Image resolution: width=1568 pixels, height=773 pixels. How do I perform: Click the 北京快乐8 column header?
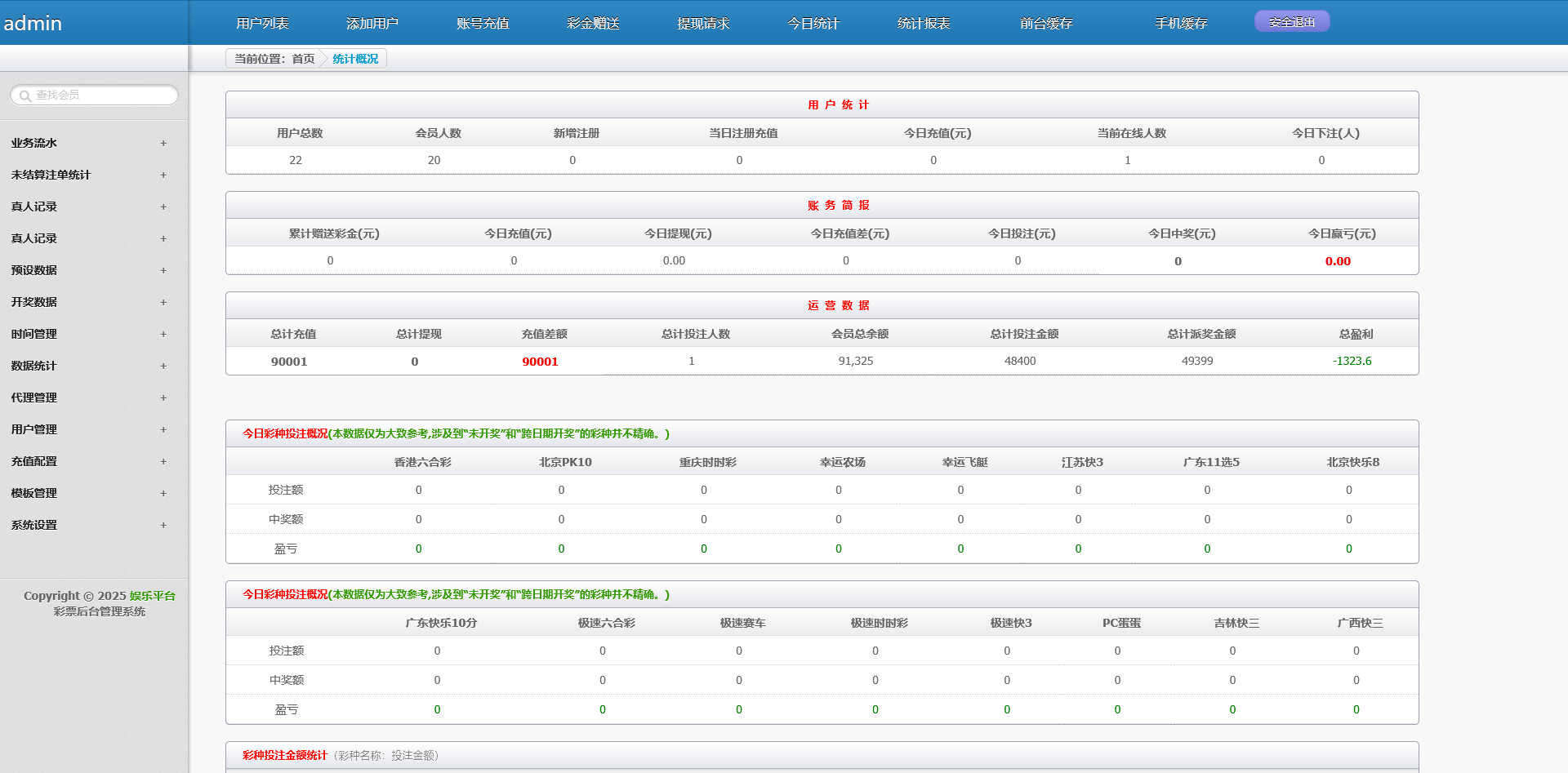pyautogui.click(x=1353, y=462)
